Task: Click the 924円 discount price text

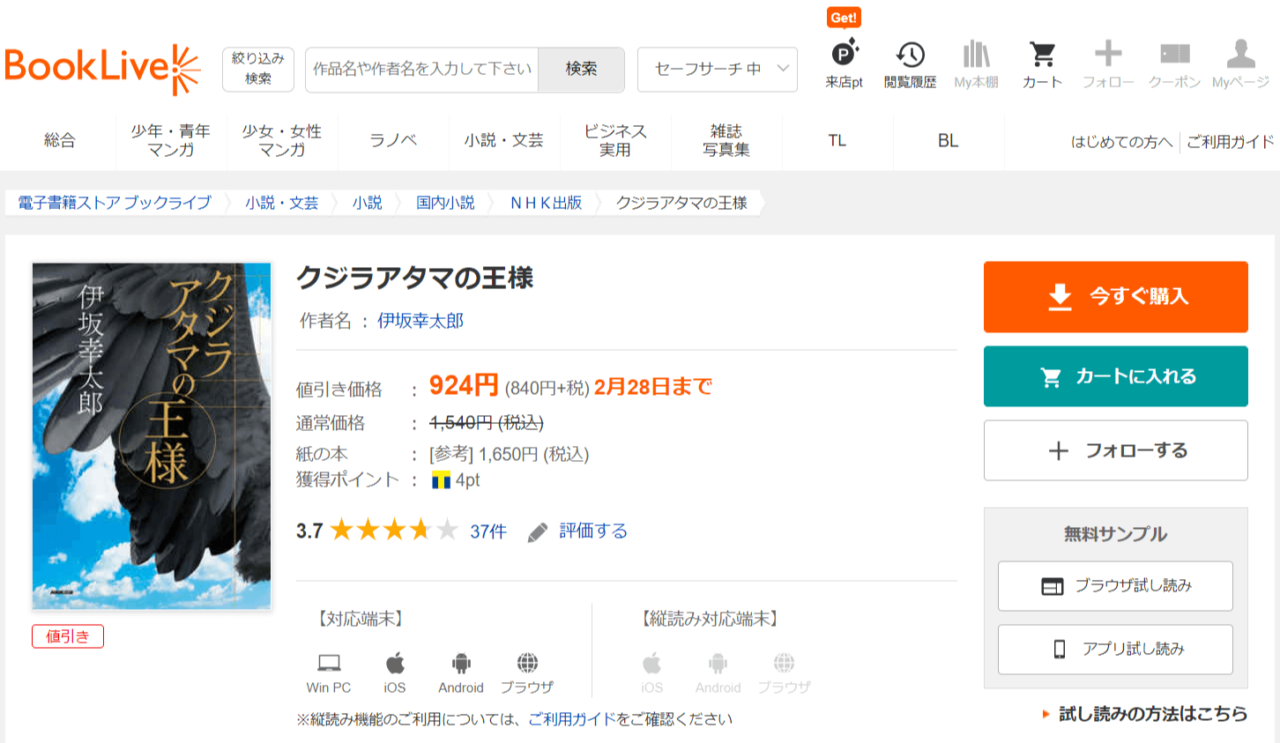Action: (x=464, y=385)
